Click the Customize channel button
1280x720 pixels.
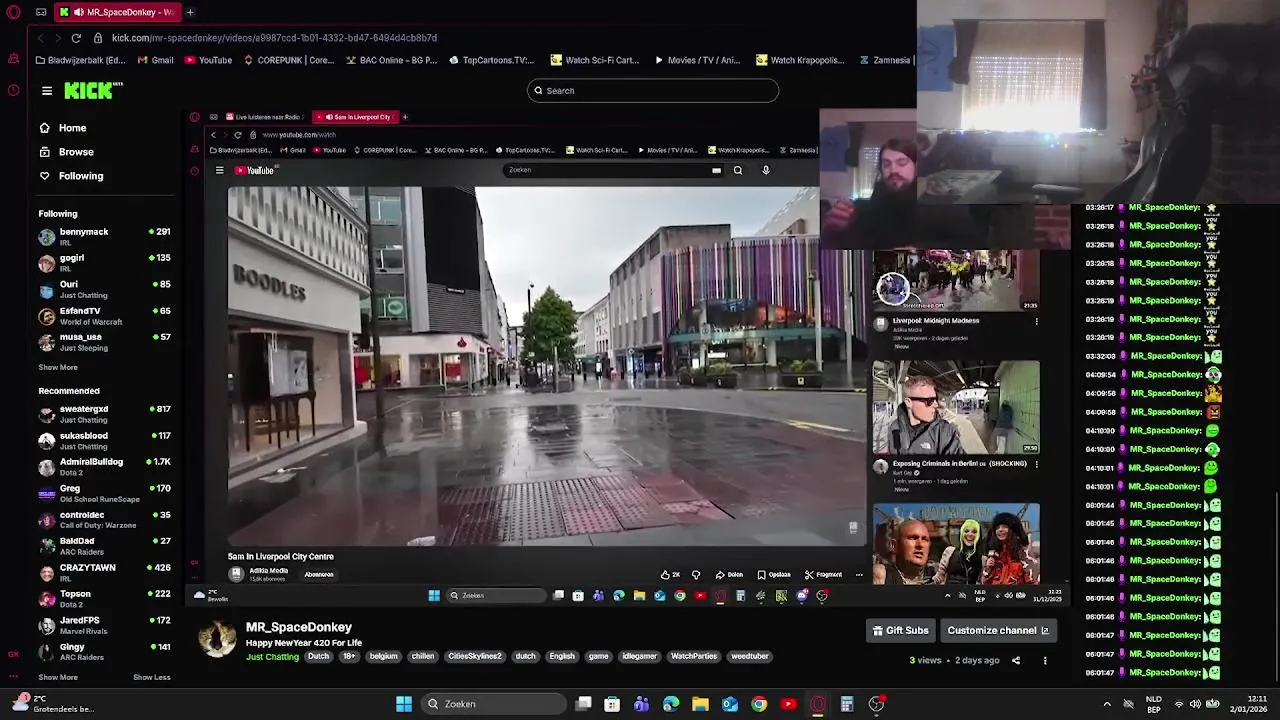click(x=998, y=630)
